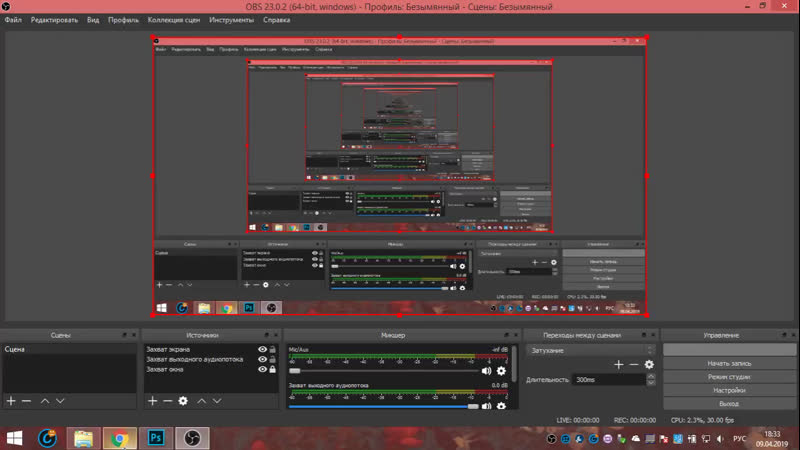Image resolution: width=800 pixels, height=450 pixels.
Task: Select Сцена in the scenes list
Action: [69, 349]
